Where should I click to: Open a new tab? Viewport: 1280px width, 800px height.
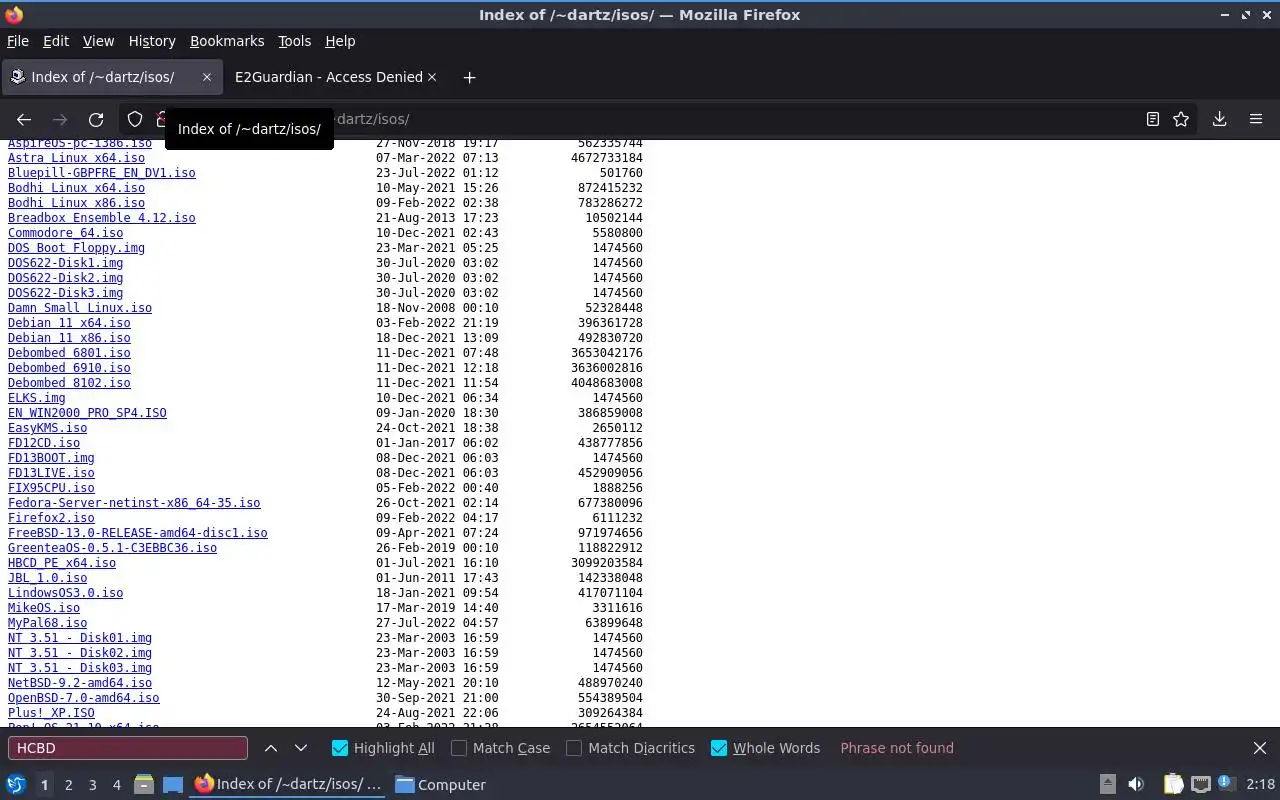click(x=469, y=77)
